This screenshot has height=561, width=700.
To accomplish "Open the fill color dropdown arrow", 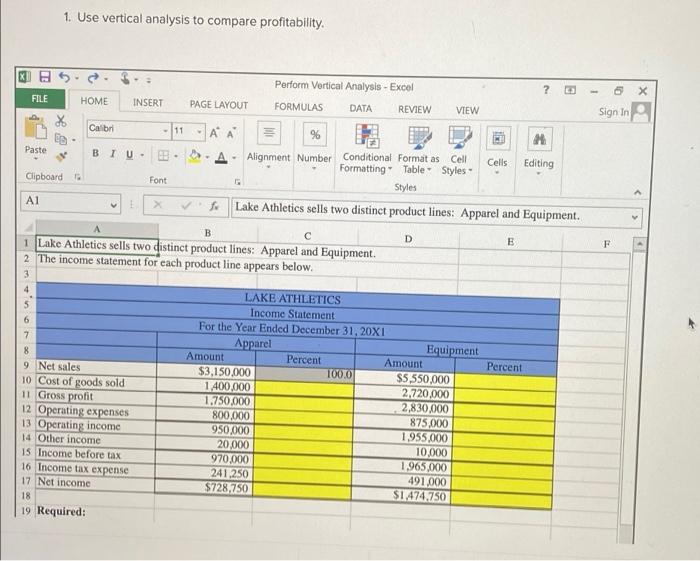I will (207, 157).
